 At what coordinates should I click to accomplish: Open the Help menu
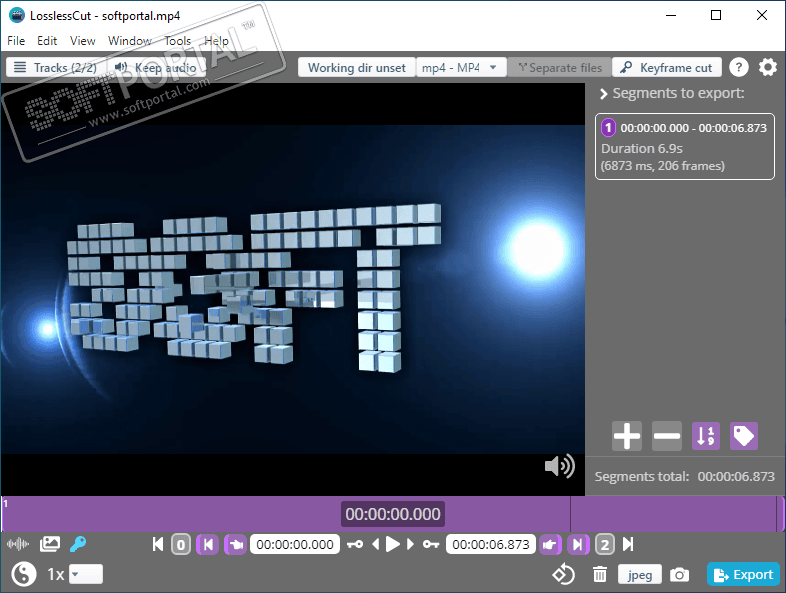click(x=216, y=41)
